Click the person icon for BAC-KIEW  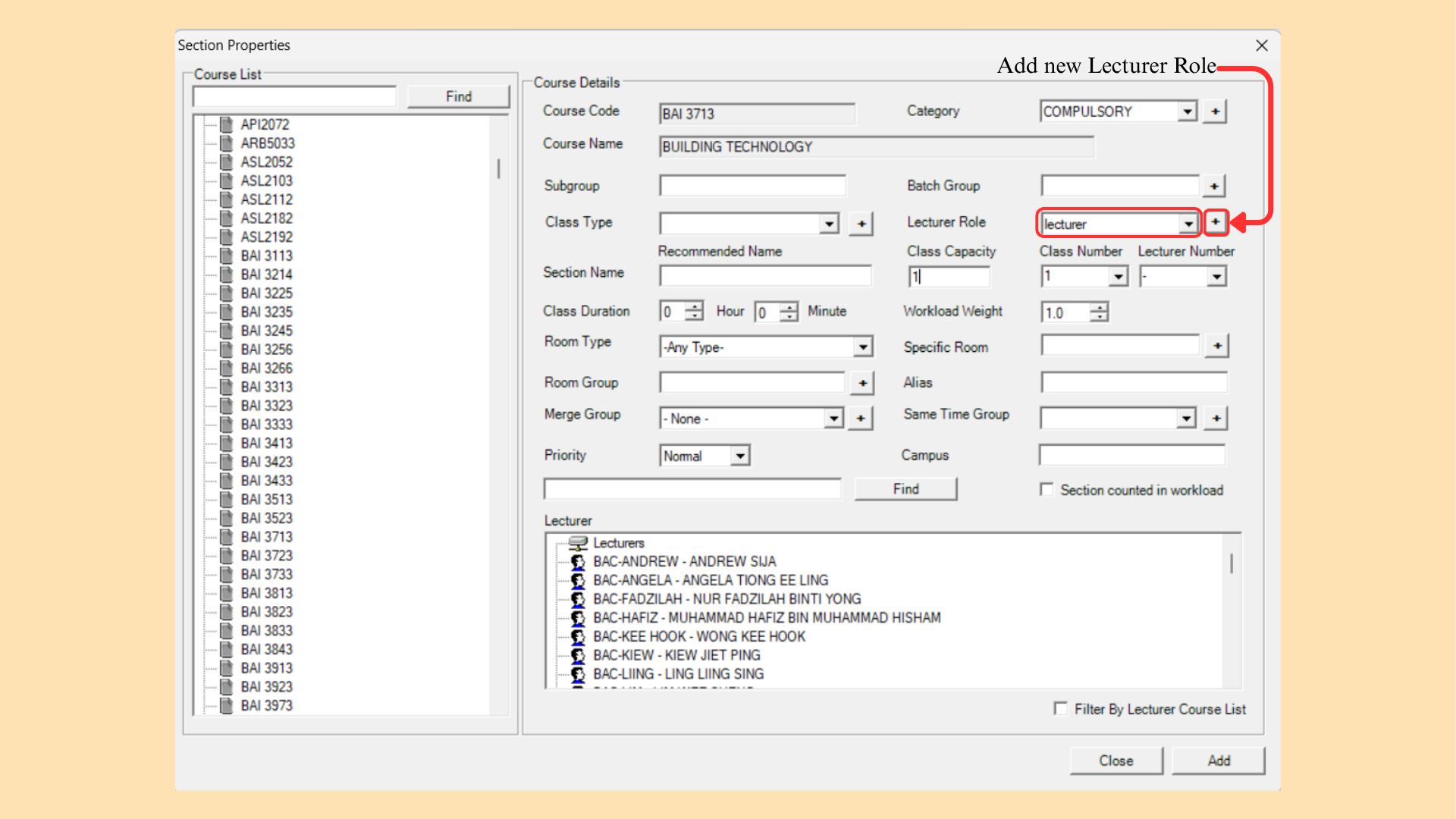pyautogui.click(x=578, y=655)
